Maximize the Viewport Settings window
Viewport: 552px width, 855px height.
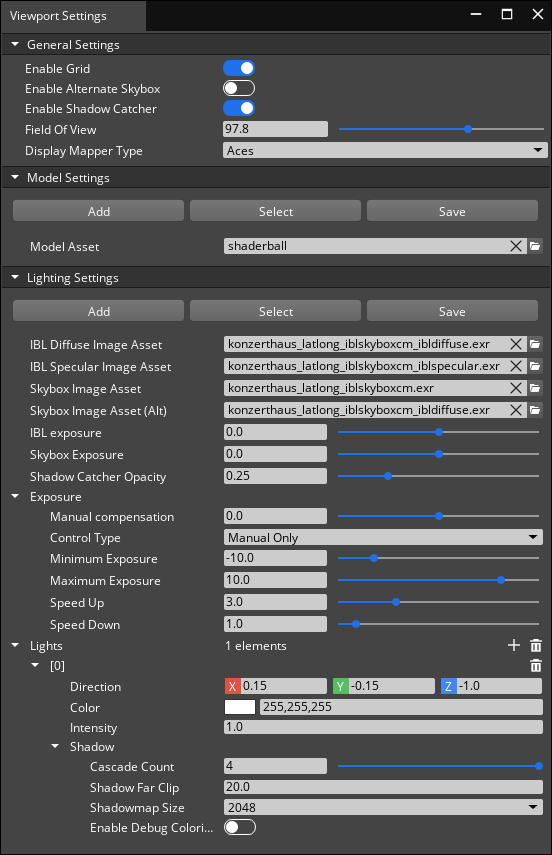[507, 14]
